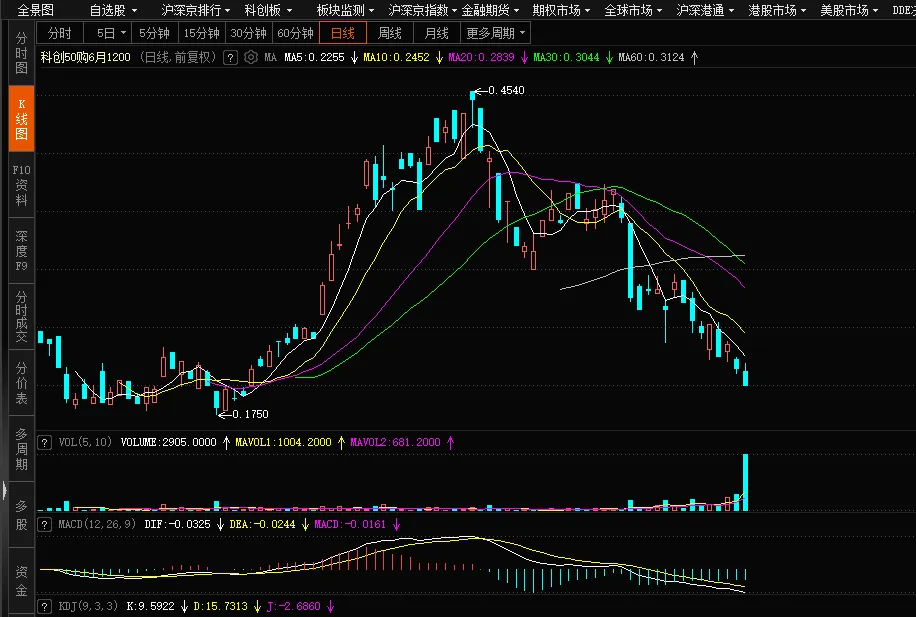This screenshot has height=617, width=916.
Task: Click the help icon next to 前复权
Action: (x=231, y=57)
